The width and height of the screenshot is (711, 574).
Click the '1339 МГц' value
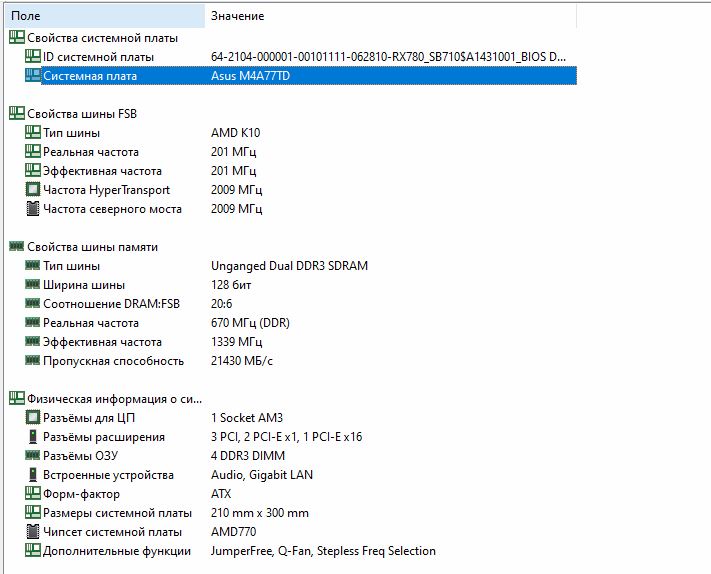tap(237, 342)
